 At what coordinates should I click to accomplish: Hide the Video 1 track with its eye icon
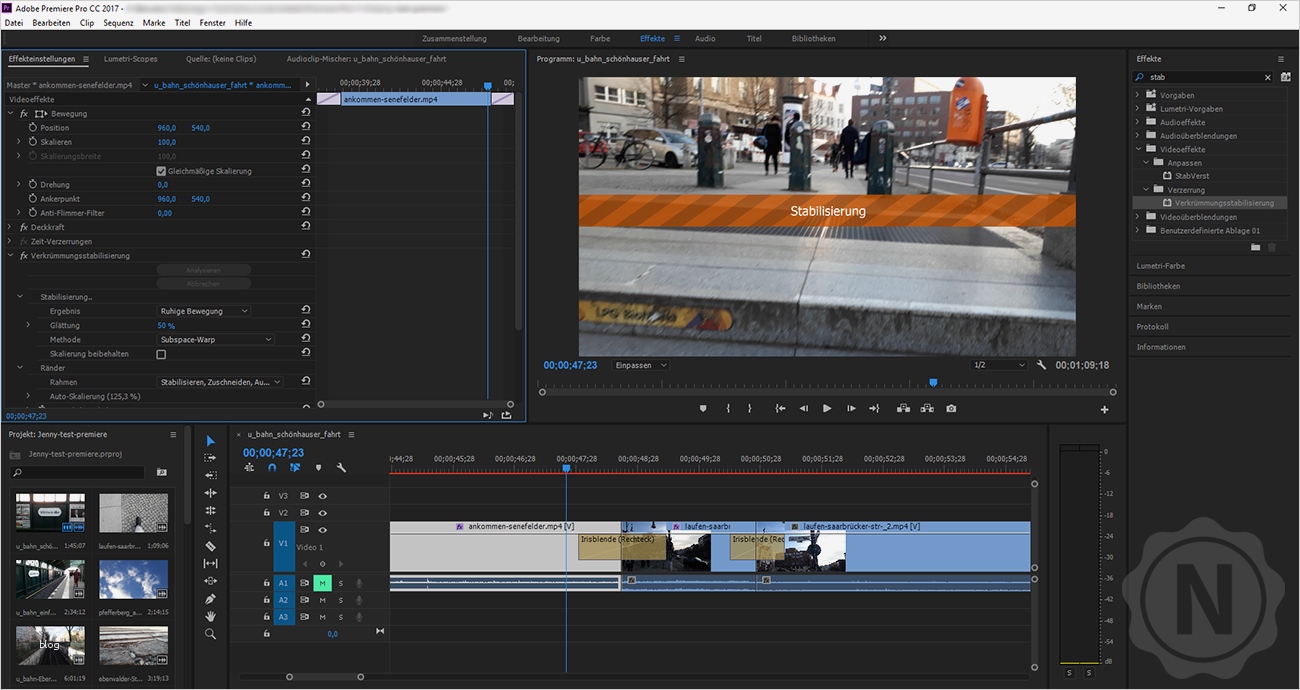pyautogui.click(x=322, y=530)
